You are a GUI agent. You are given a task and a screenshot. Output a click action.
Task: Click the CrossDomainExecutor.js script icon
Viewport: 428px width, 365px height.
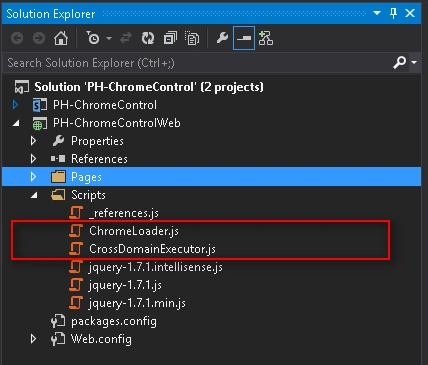(76, 249)
